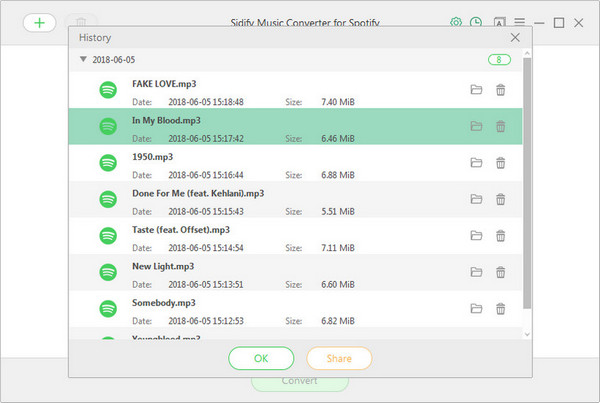Click date 2018-06-05 15:12:53
Screen dimensions: 600x403
coord(206,321)
